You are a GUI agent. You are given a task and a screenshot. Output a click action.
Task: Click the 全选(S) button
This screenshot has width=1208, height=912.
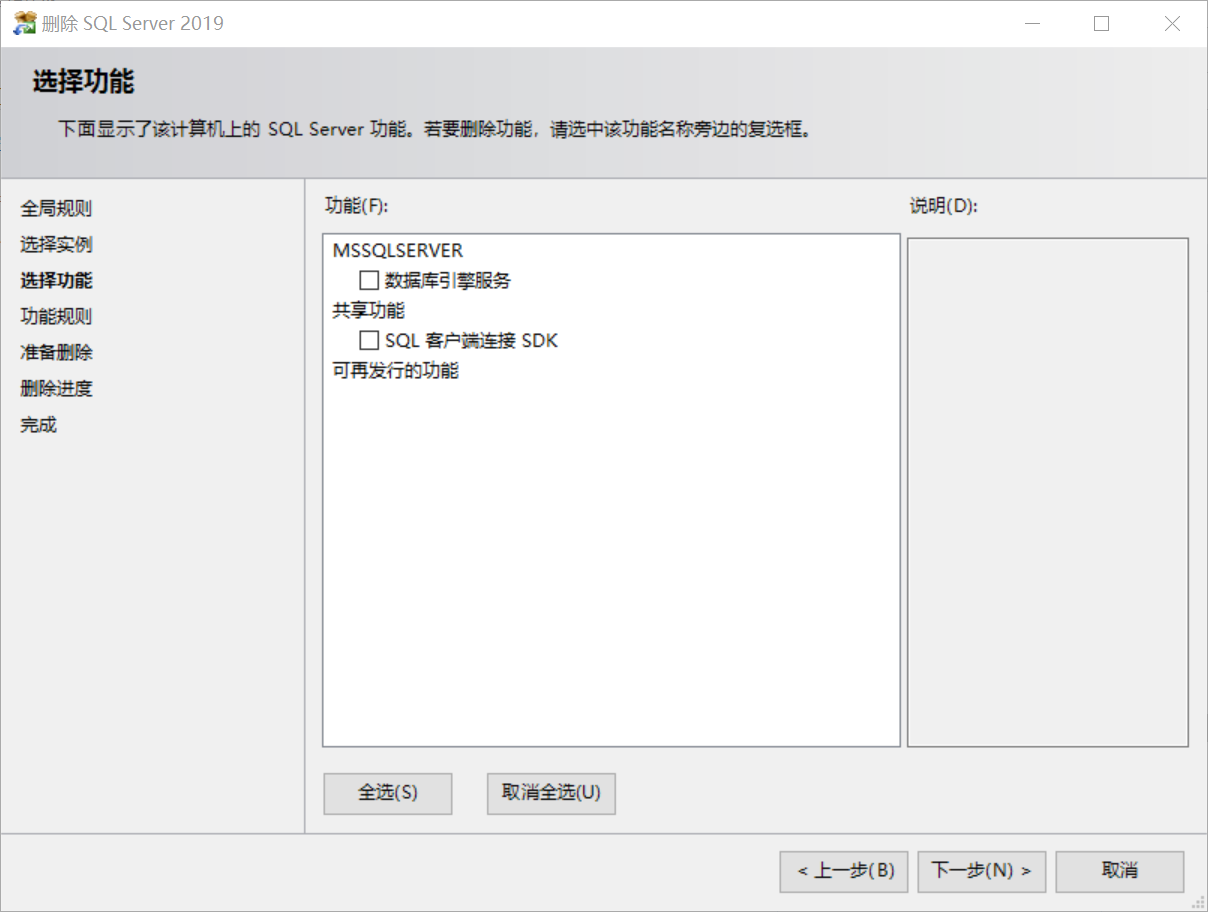coord(388,793)
